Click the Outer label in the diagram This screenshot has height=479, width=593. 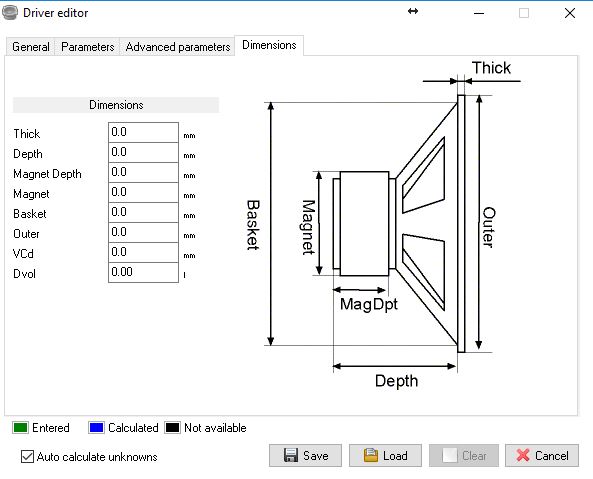(488, 227)
